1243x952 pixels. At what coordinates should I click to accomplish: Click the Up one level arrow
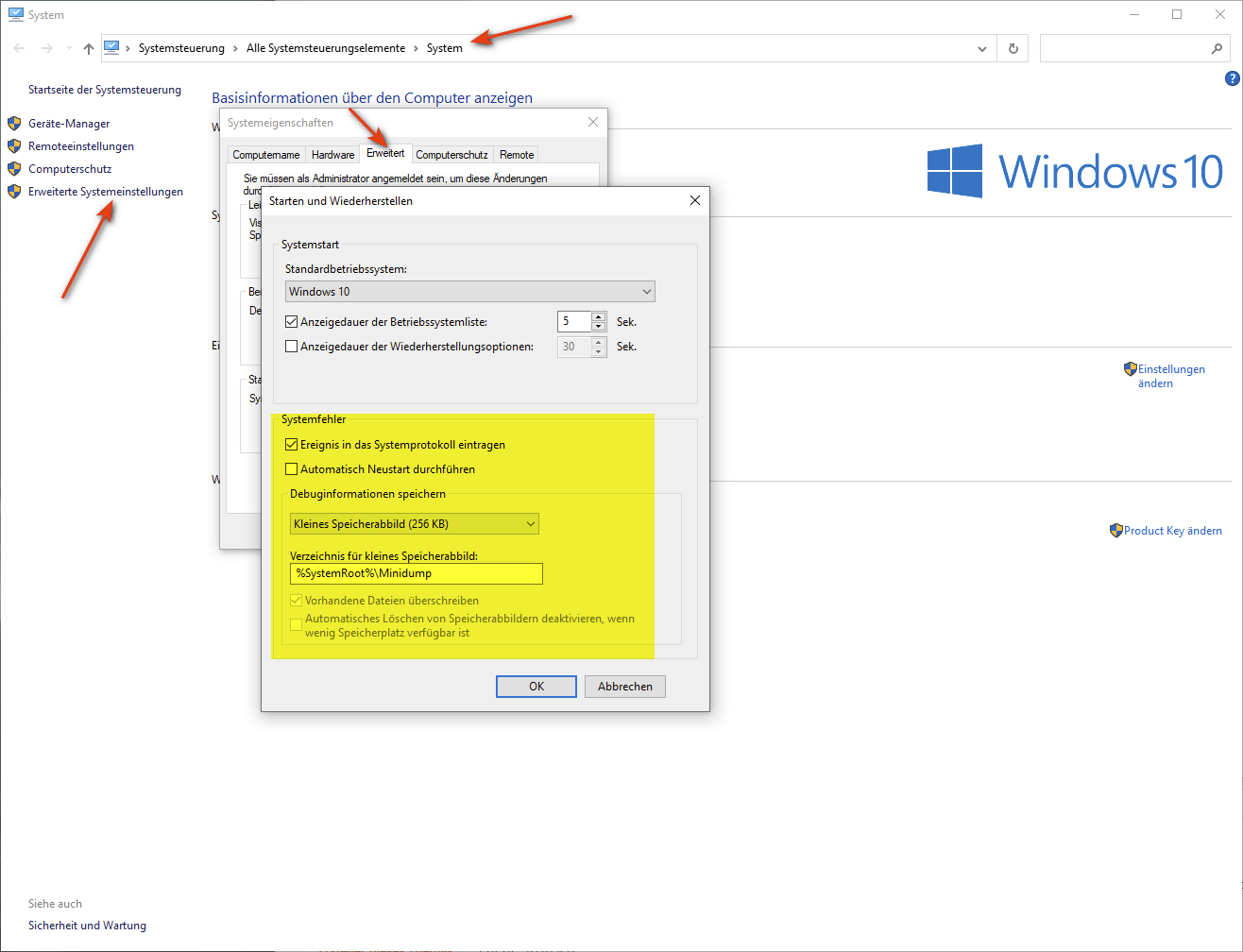[89, 48]
